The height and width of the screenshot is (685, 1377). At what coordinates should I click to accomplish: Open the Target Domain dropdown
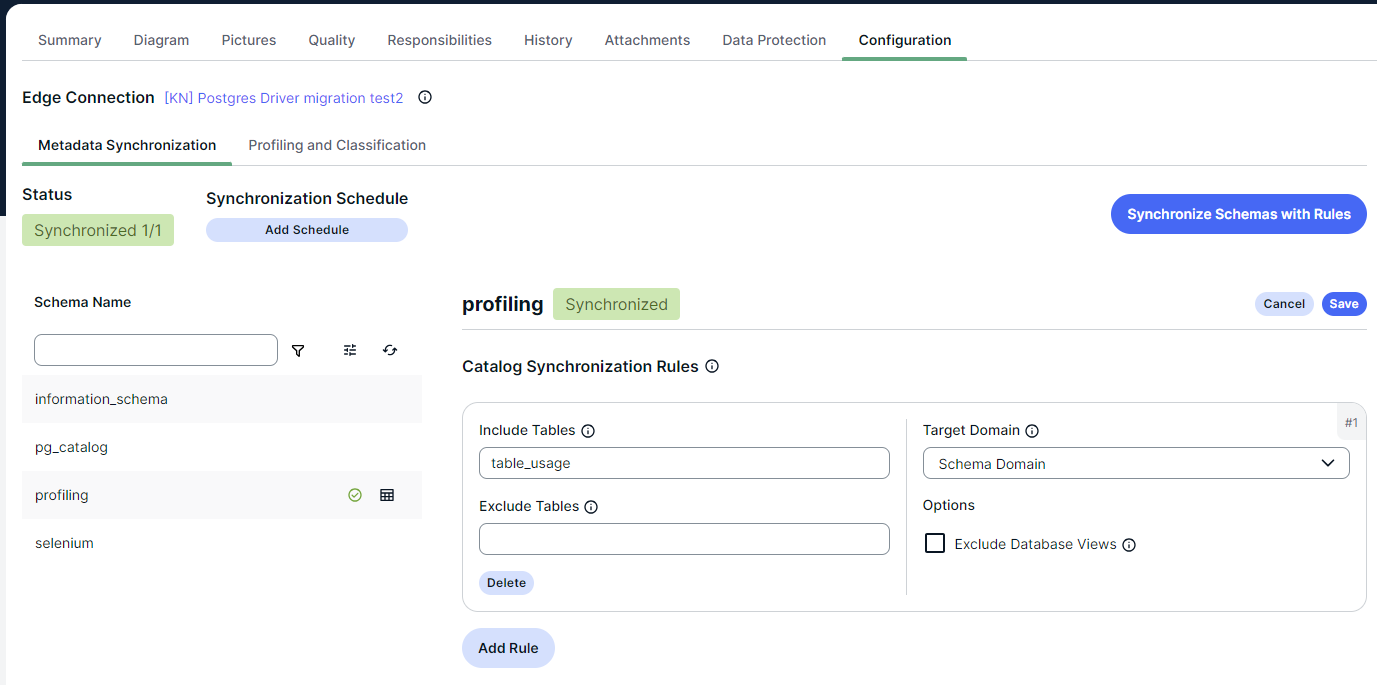point(1136,463)
